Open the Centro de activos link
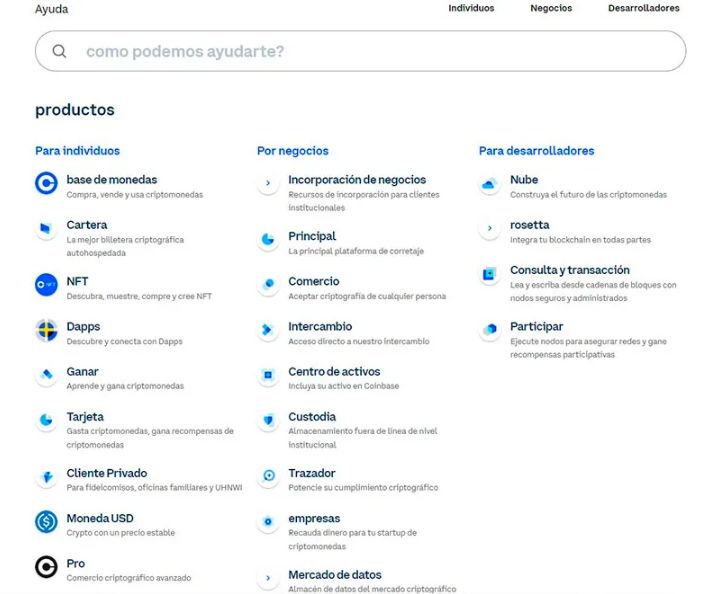This screenshot has width=705, height=594. [334, 372]
